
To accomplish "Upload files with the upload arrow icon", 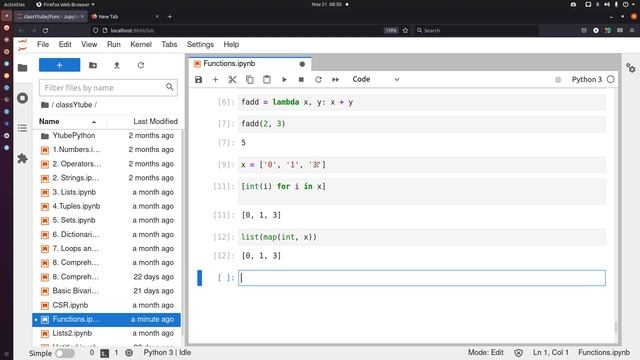I will click(x=117, y=65).
